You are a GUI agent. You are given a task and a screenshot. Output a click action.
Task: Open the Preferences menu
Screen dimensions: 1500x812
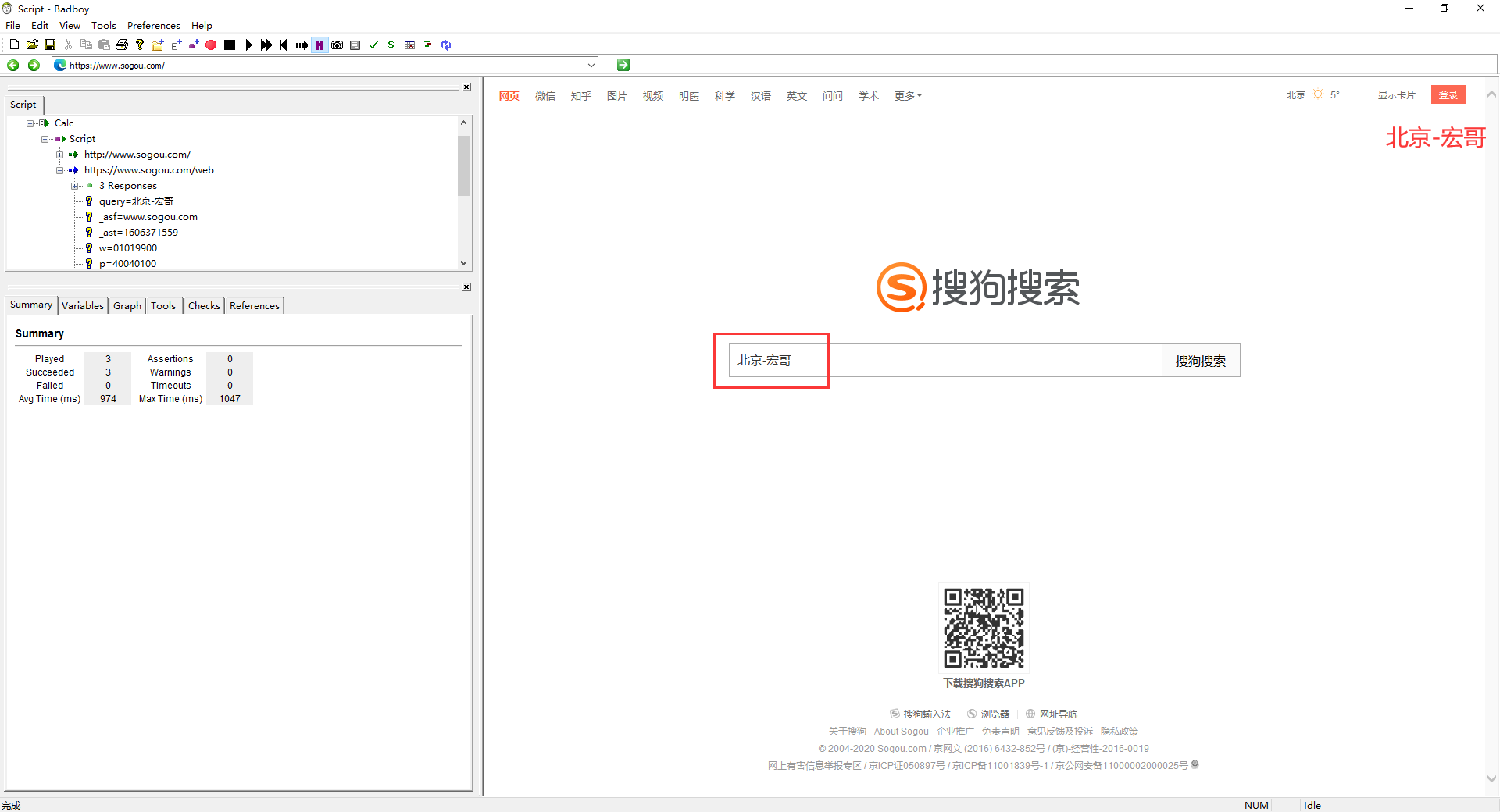(154, 25)
